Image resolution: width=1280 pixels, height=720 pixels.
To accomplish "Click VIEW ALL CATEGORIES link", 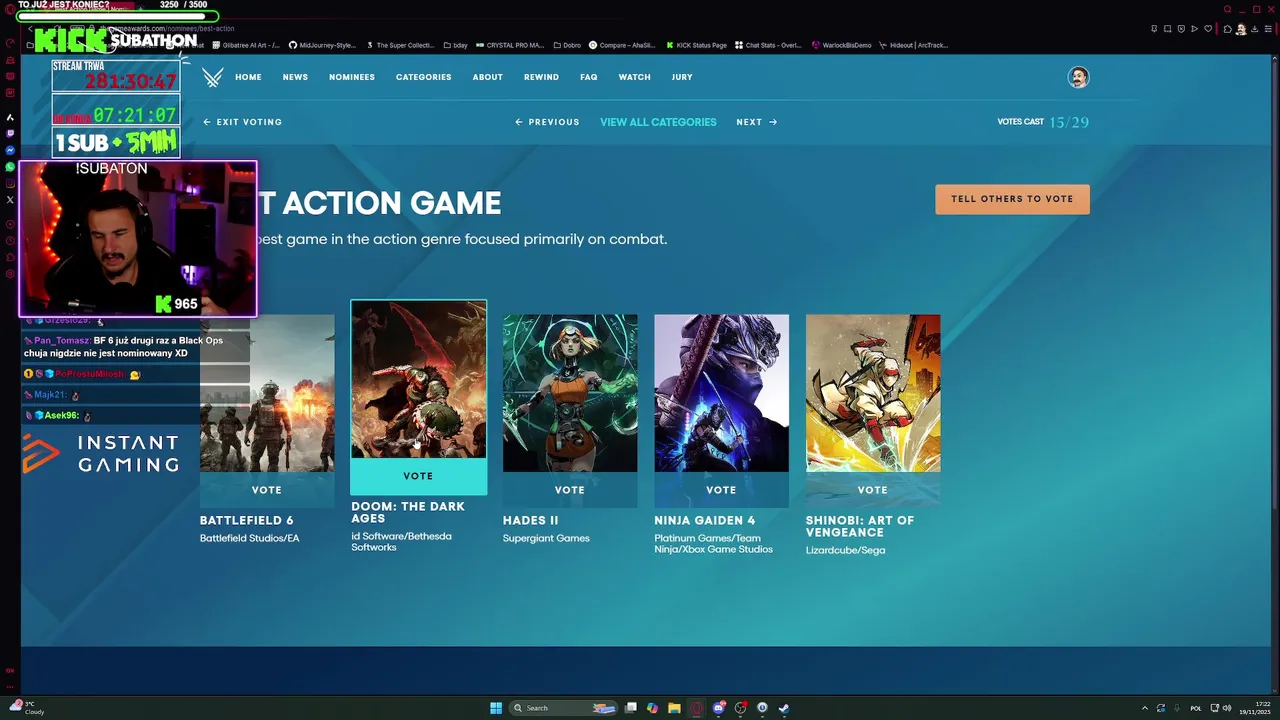I will pos(658,122).
